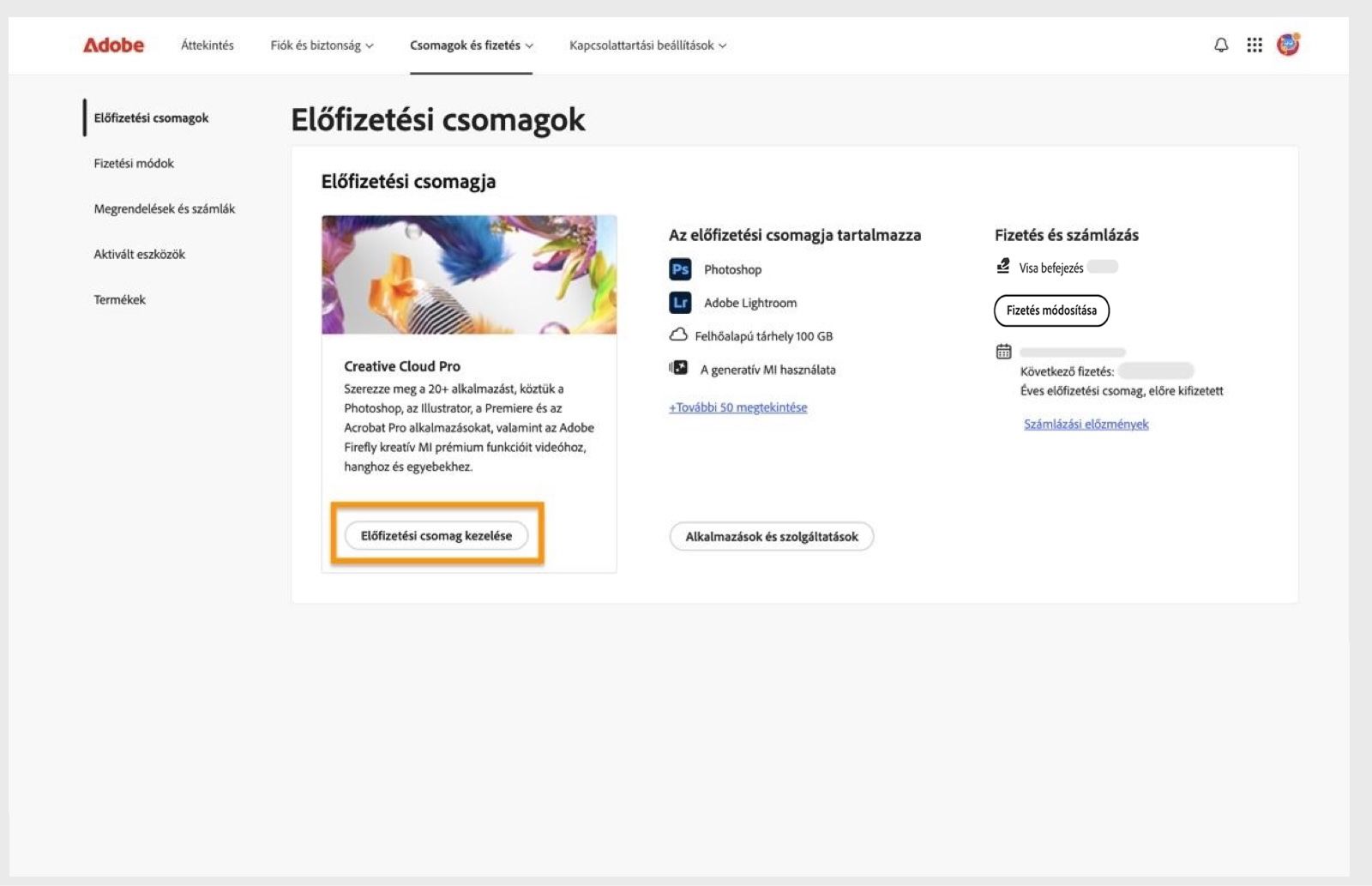Expand the Fiók és biztonság menu
Viewport: 1372px width, 886px height.
[322, 45]
